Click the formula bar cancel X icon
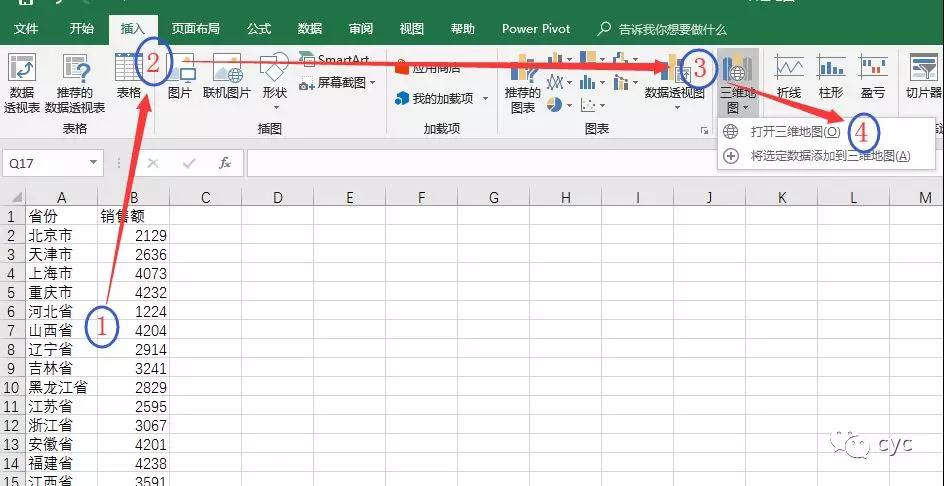 (x=153, y=163)
